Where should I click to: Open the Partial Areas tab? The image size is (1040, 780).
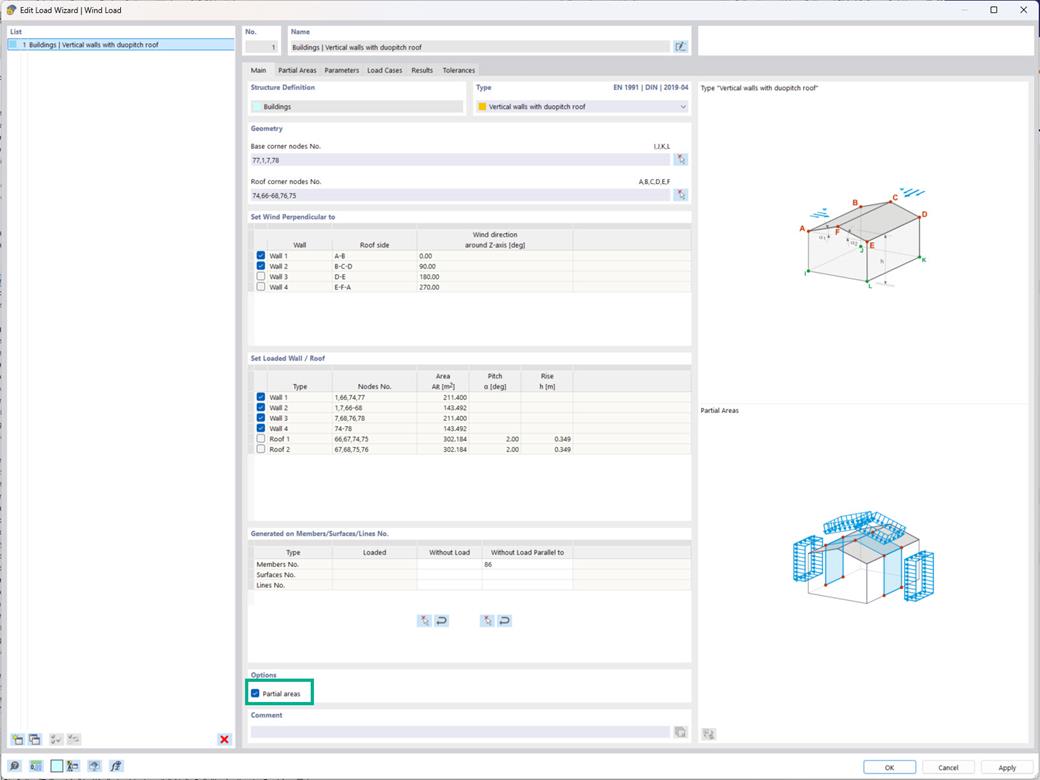coord(296,70)
